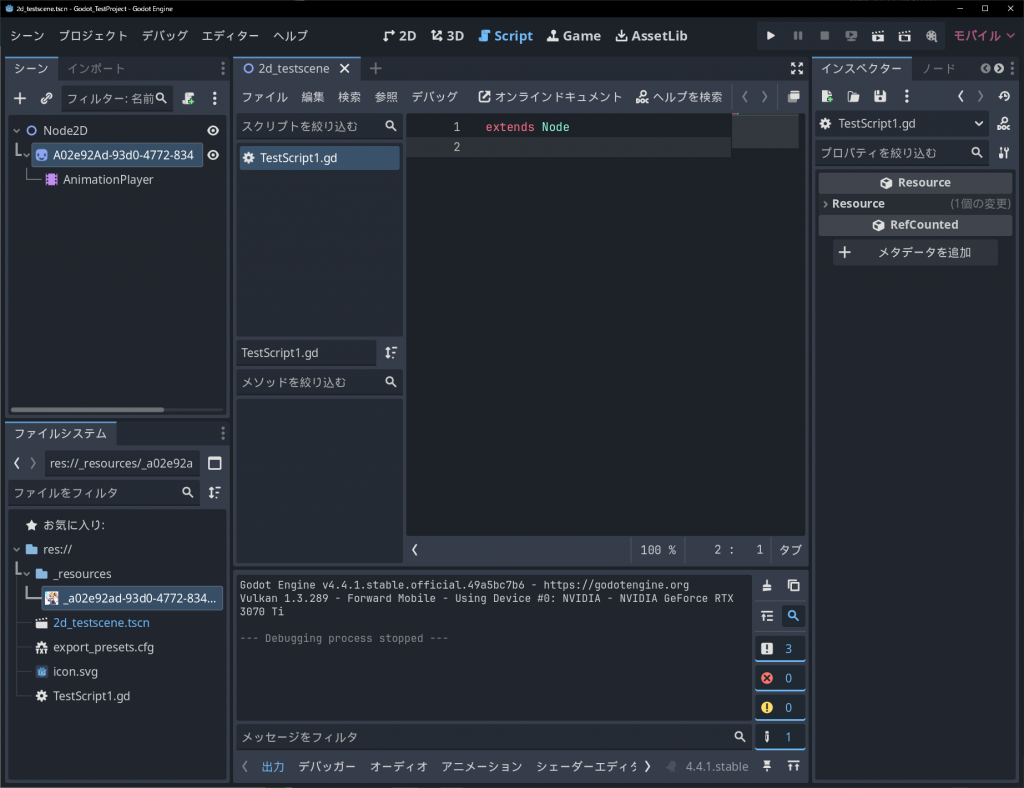
Task: Toggle the warning messages filter in output
Action: tap(780, 708)
